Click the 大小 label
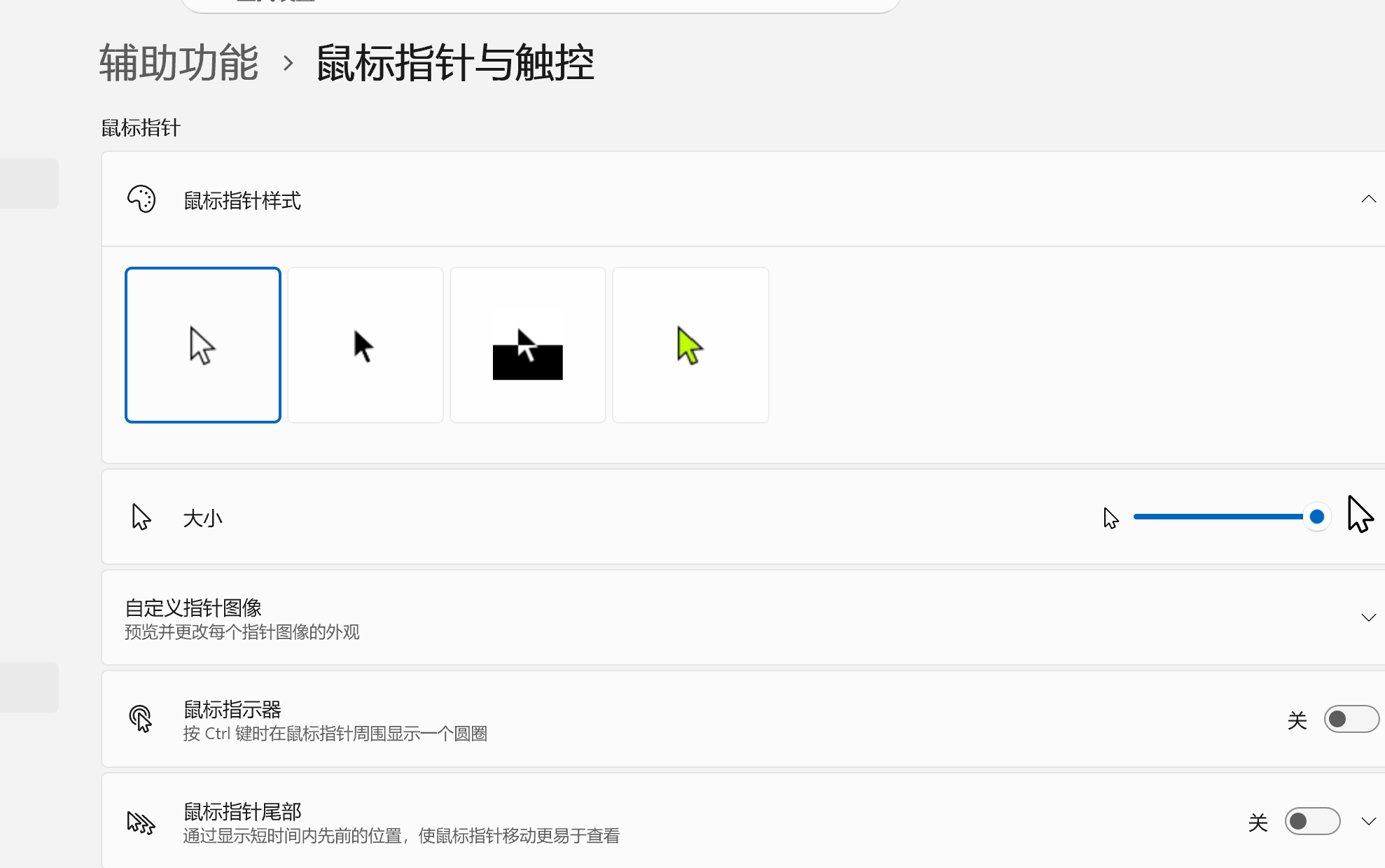Image resolution: width=1385 pixels, height=868 pixels. 202,519
